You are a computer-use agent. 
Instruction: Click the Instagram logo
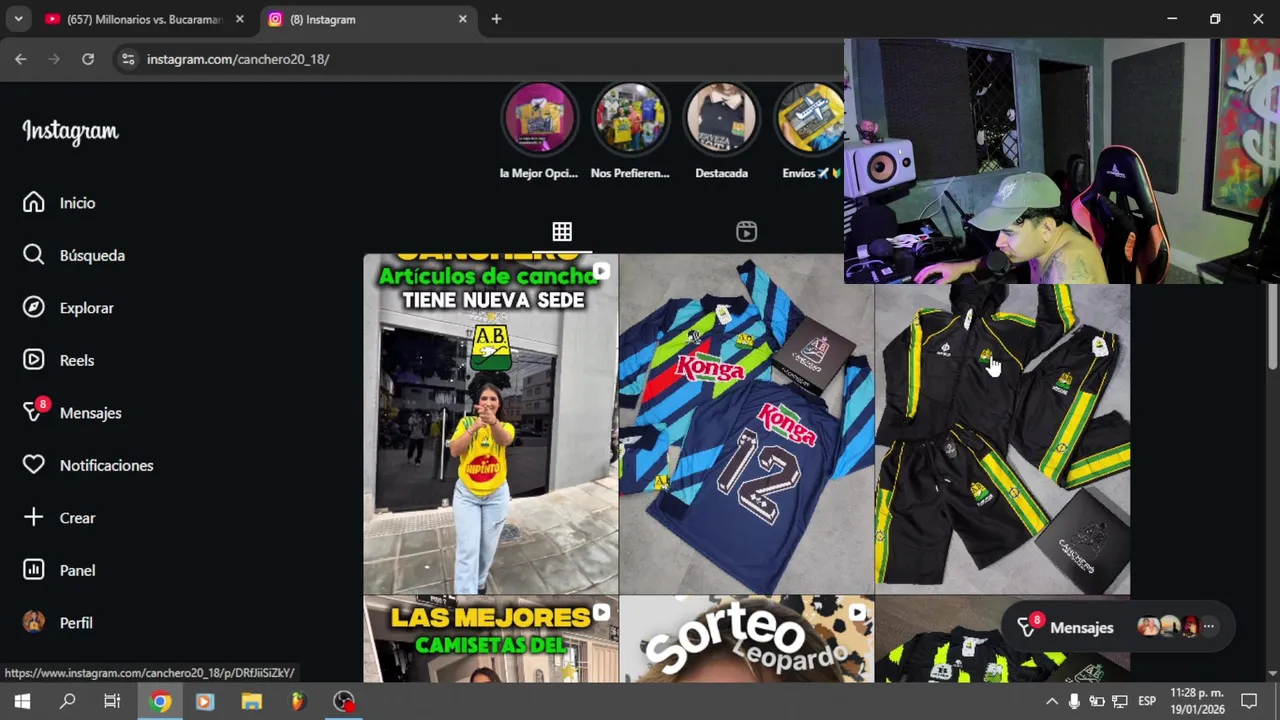point(70,132)
